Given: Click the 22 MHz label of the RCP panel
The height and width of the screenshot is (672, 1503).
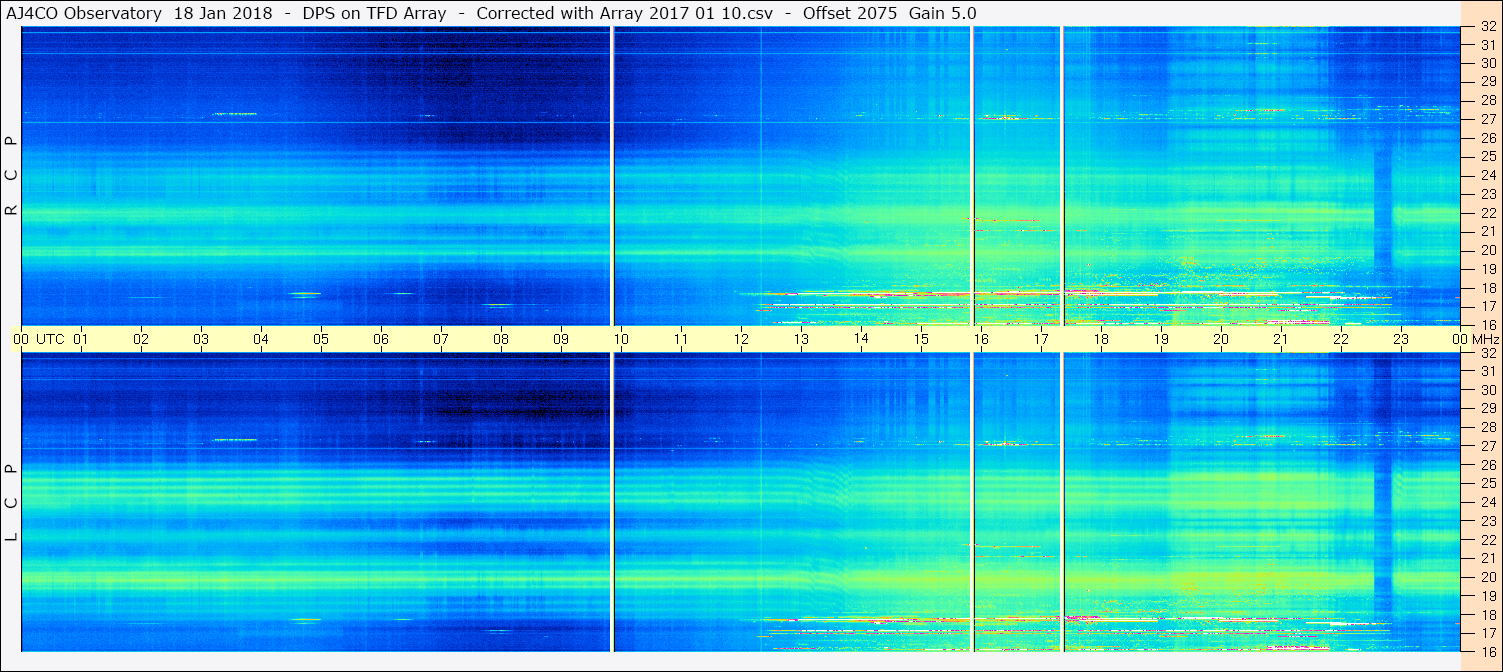Looking at the screenshot, I should (x=1487, y=213).
